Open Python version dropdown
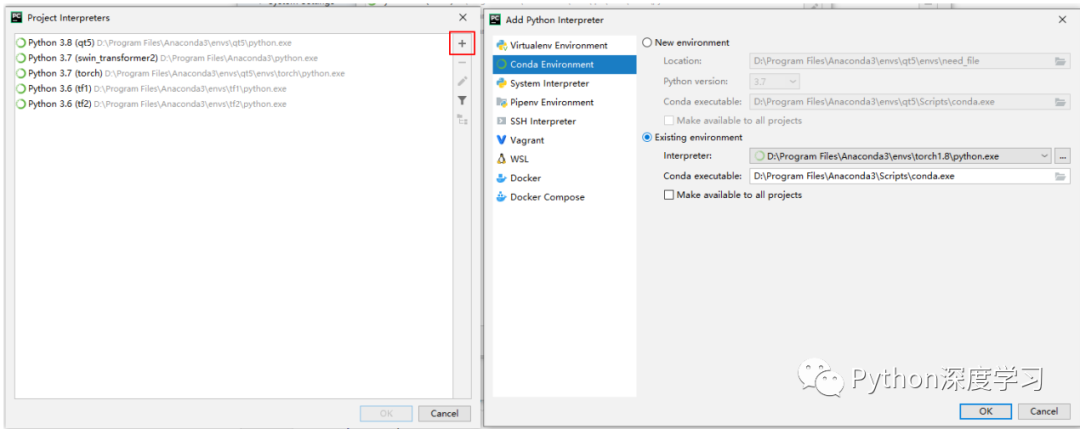 point(774,81)
